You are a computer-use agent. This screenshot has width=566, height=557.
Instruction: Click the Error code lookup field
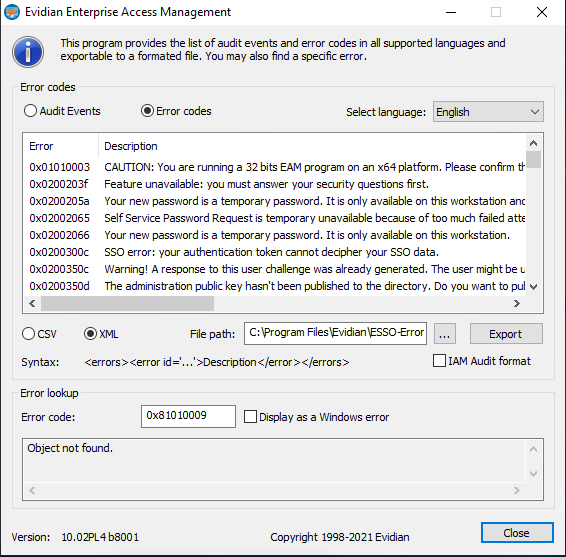pyautogui.click(x=188, y=416)
